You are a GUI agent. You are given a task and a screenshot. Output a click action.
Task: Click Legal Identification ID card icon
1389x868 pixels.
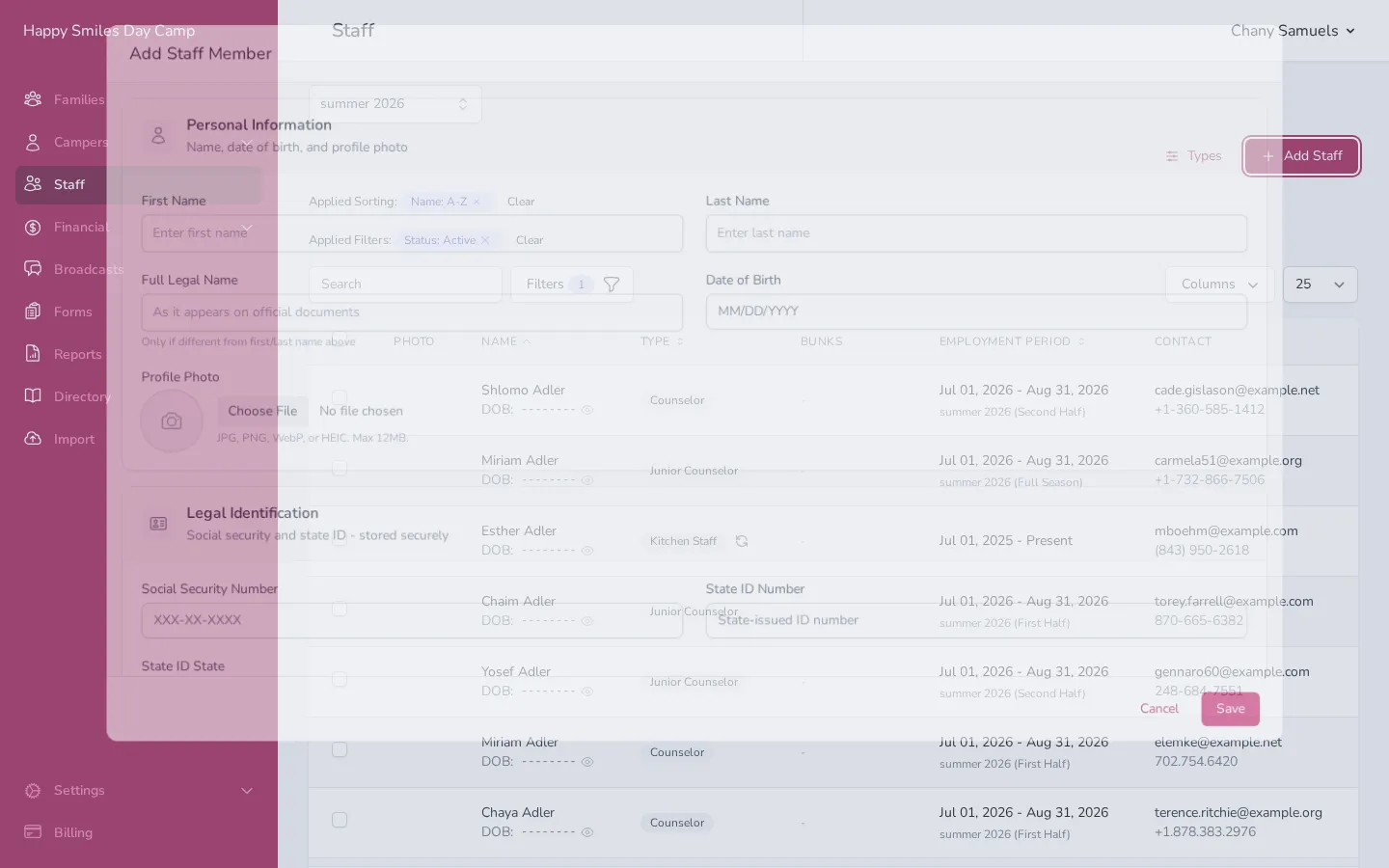click(158, 524)
